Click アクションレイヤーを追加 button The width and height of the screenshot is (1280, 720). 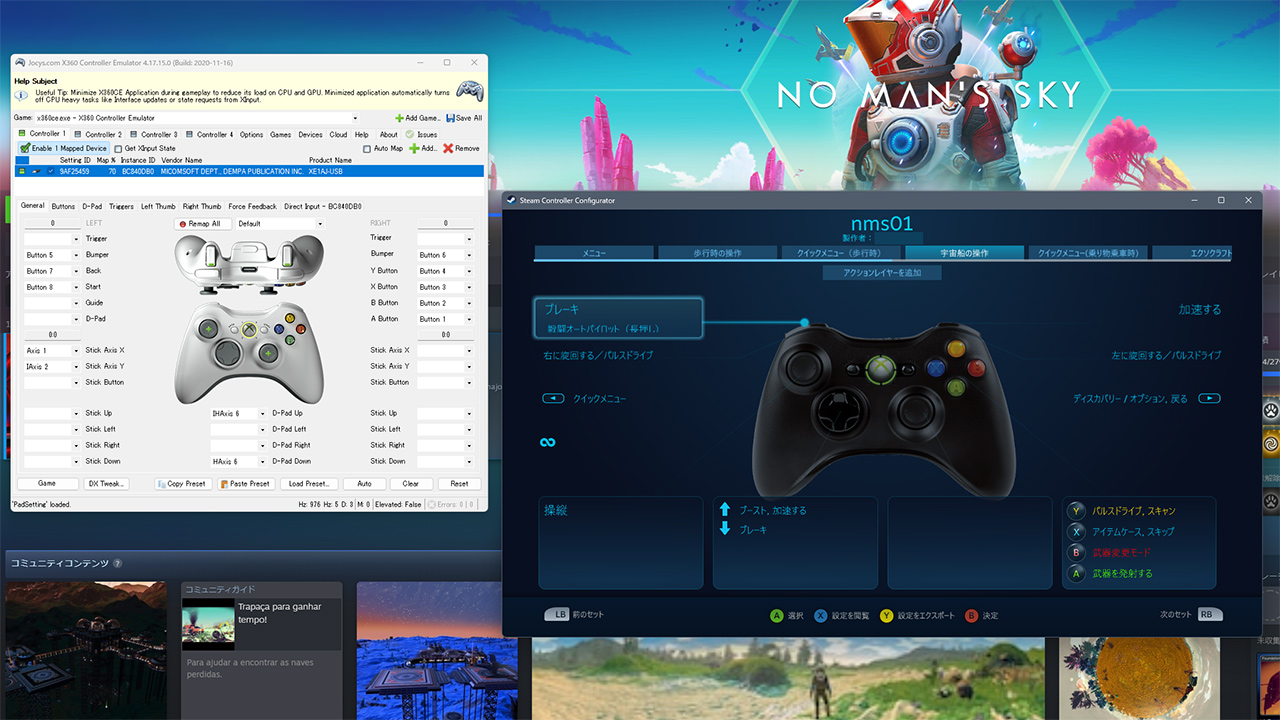pos(882,272)
